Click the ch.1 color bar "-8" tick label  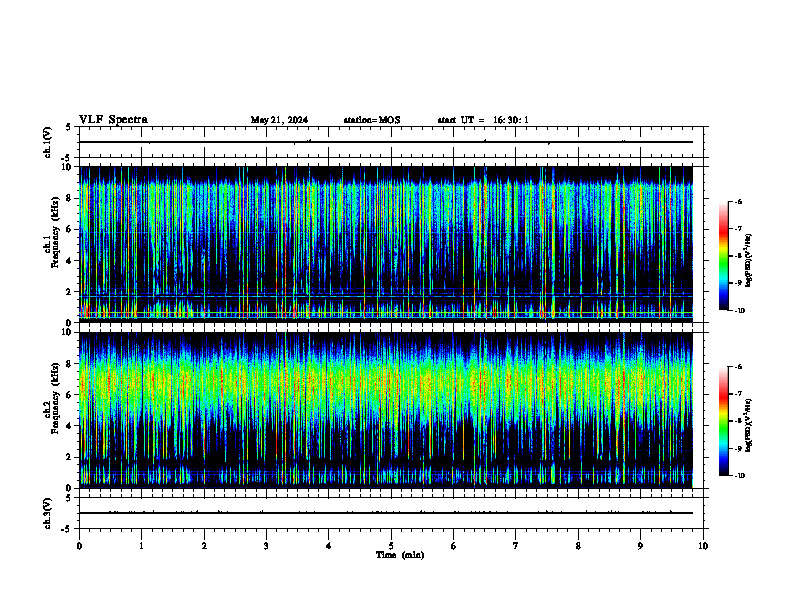[x=738, y=256]
